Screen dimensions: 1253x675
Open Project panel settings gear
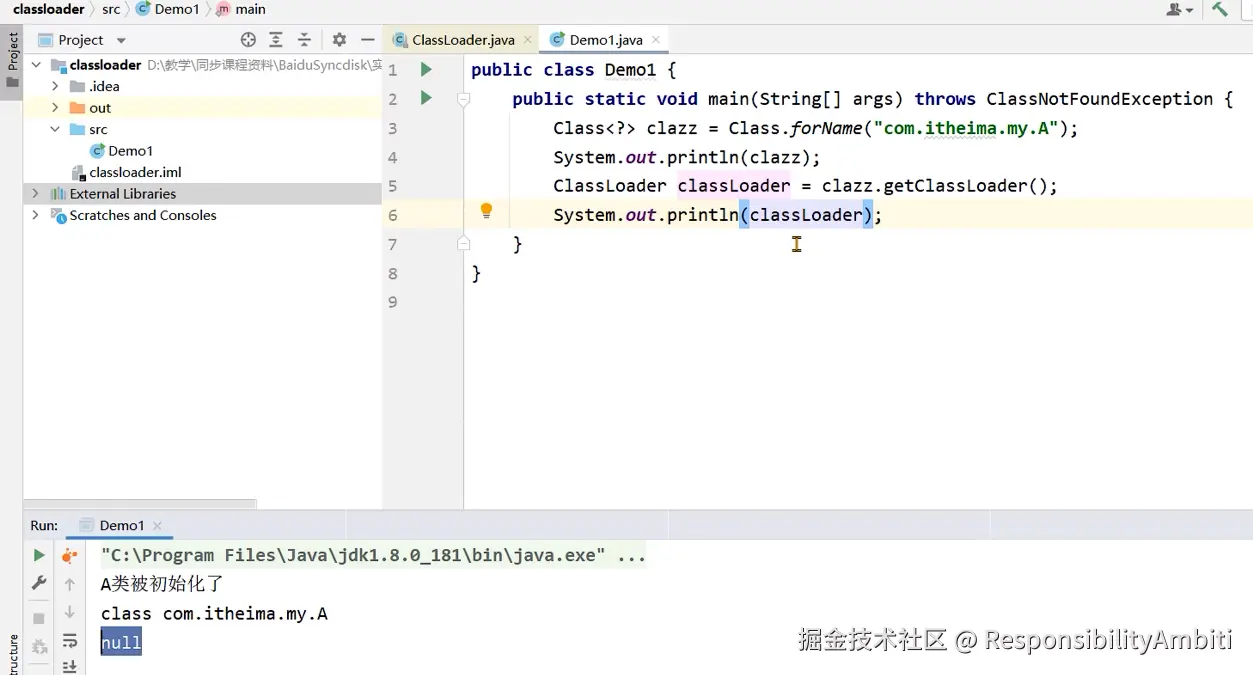click(x=339, y=40)
